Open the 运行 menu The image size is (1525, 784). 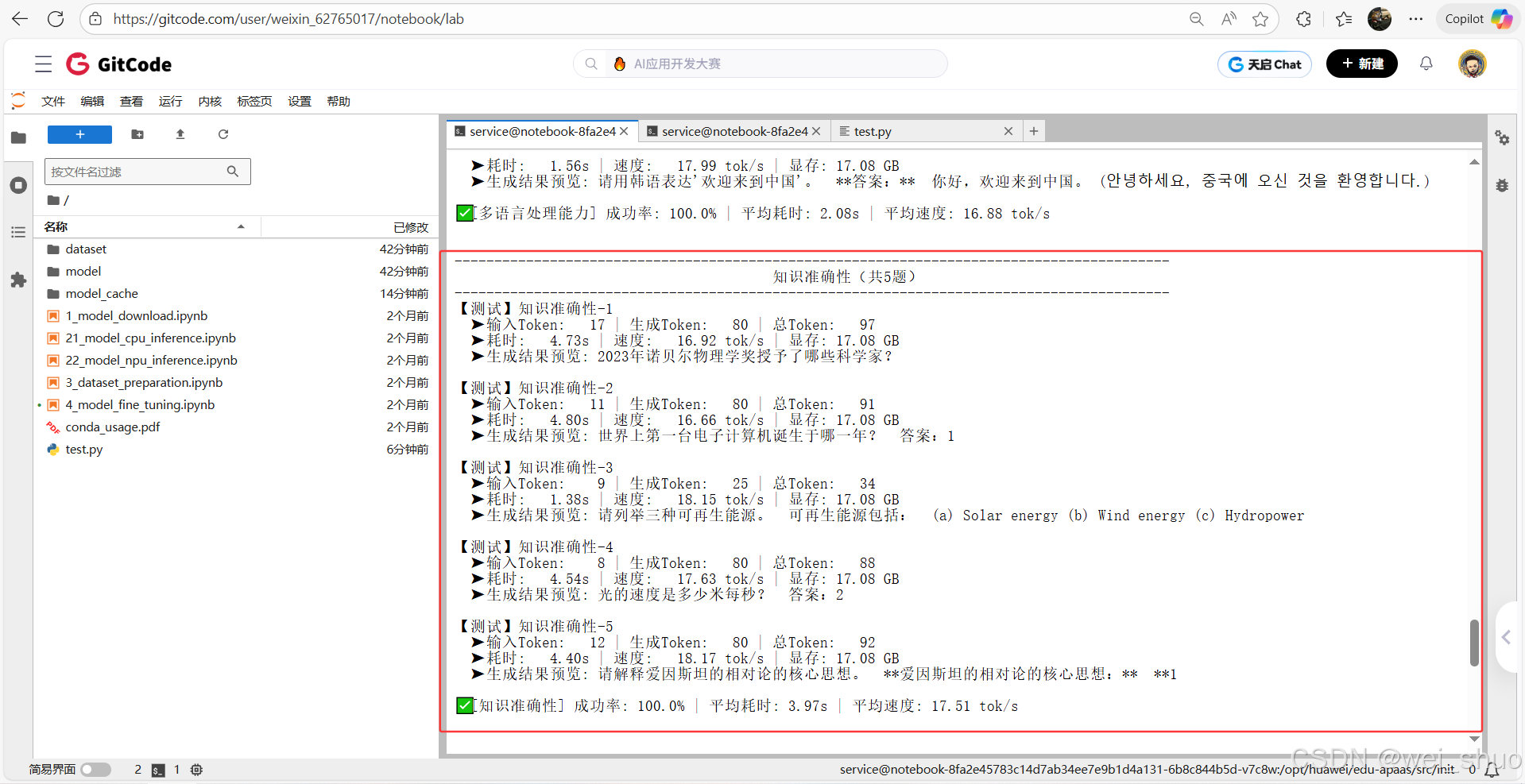[170, 101]
